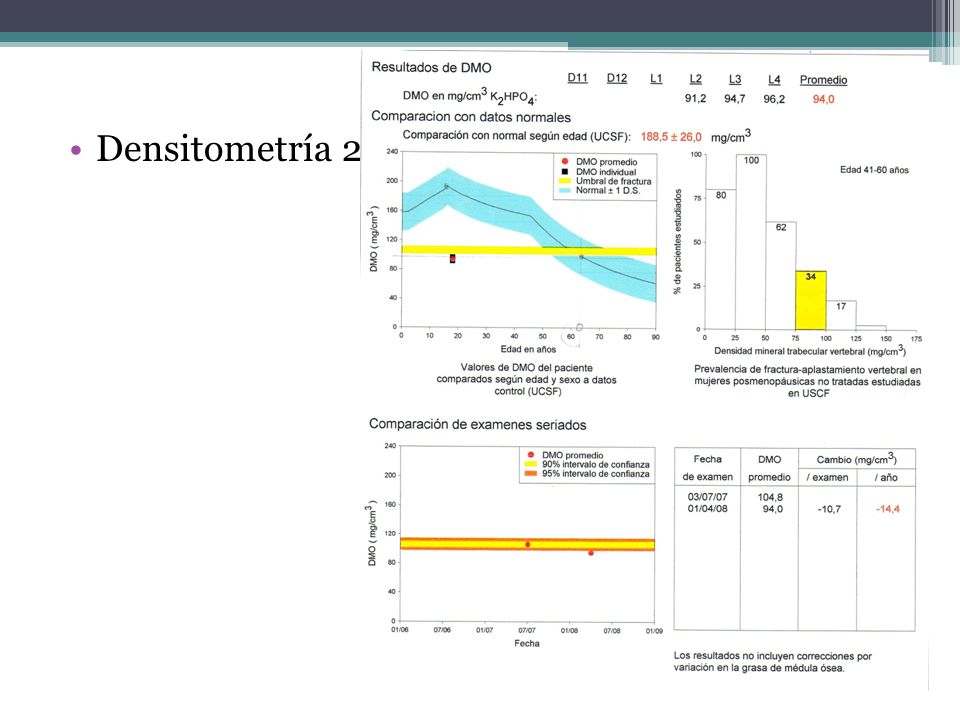Click the "/ año" table subheader
960x720 pixels.
(x=886, y=477)
